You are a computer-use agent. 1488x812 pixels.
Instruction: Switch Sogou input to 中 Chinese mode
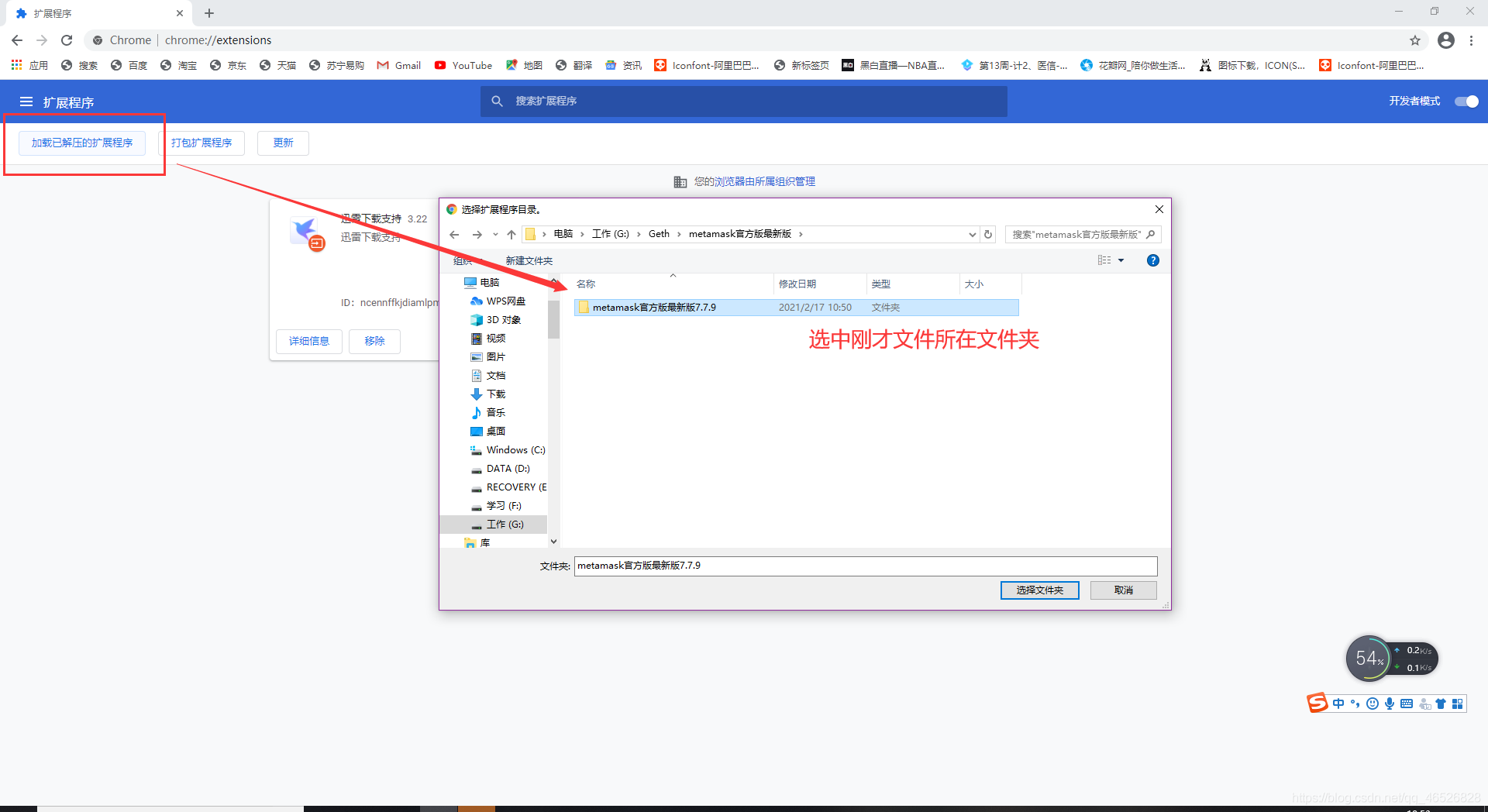[x=1338, y=704]
